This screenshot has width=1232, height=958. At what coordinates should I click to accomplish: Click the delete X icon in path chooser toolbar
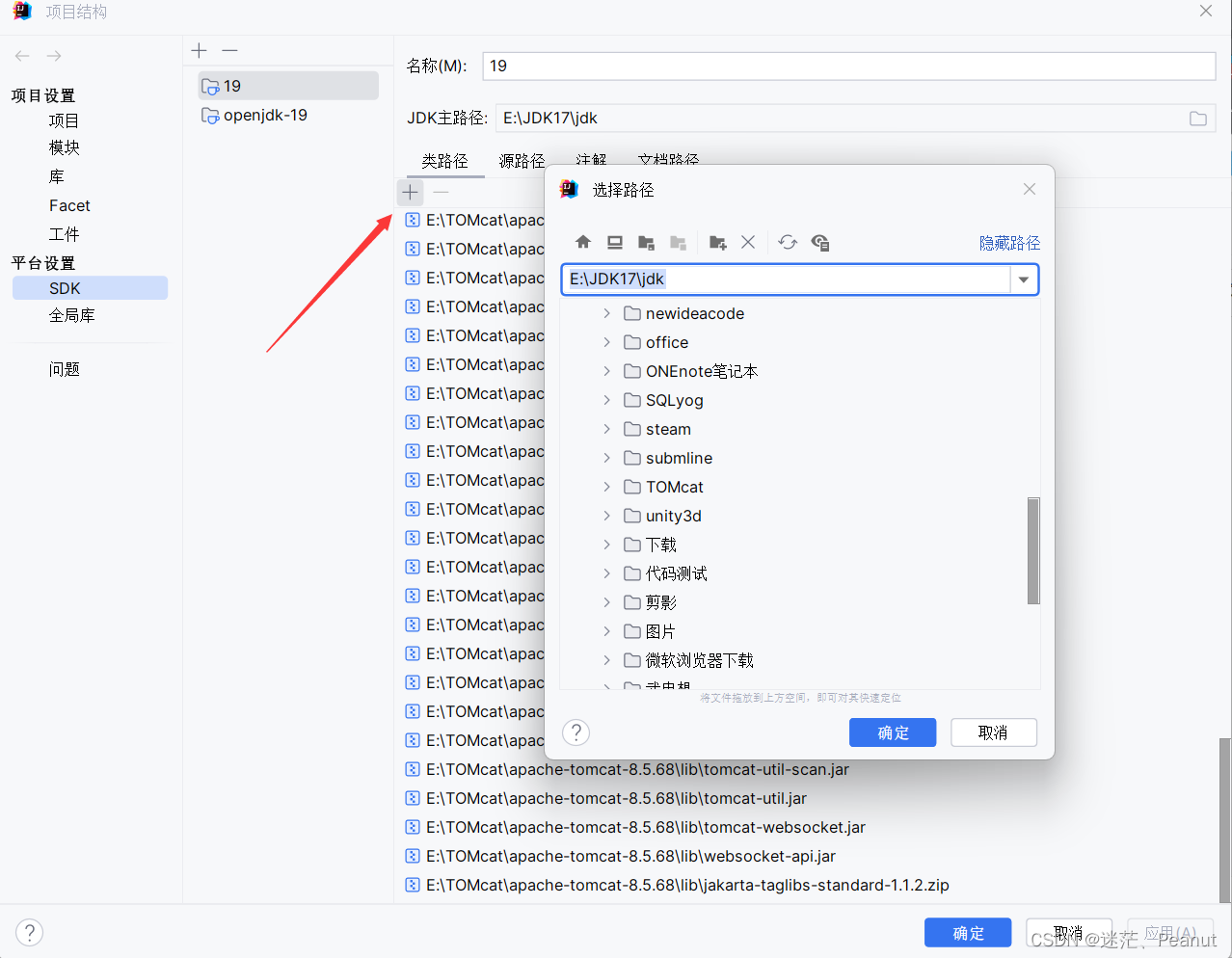[x=748, y=242]
